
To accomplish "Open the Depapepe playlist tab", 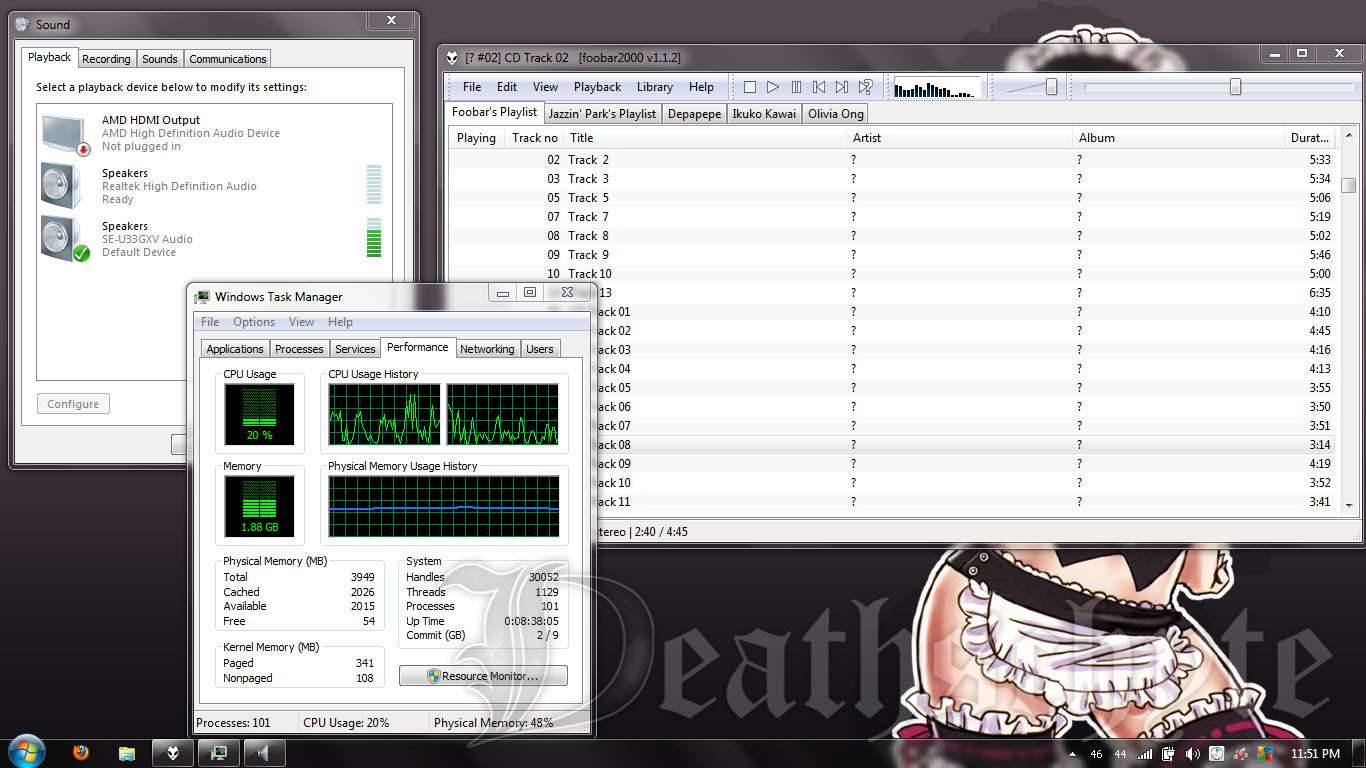I will click(694, 114).
